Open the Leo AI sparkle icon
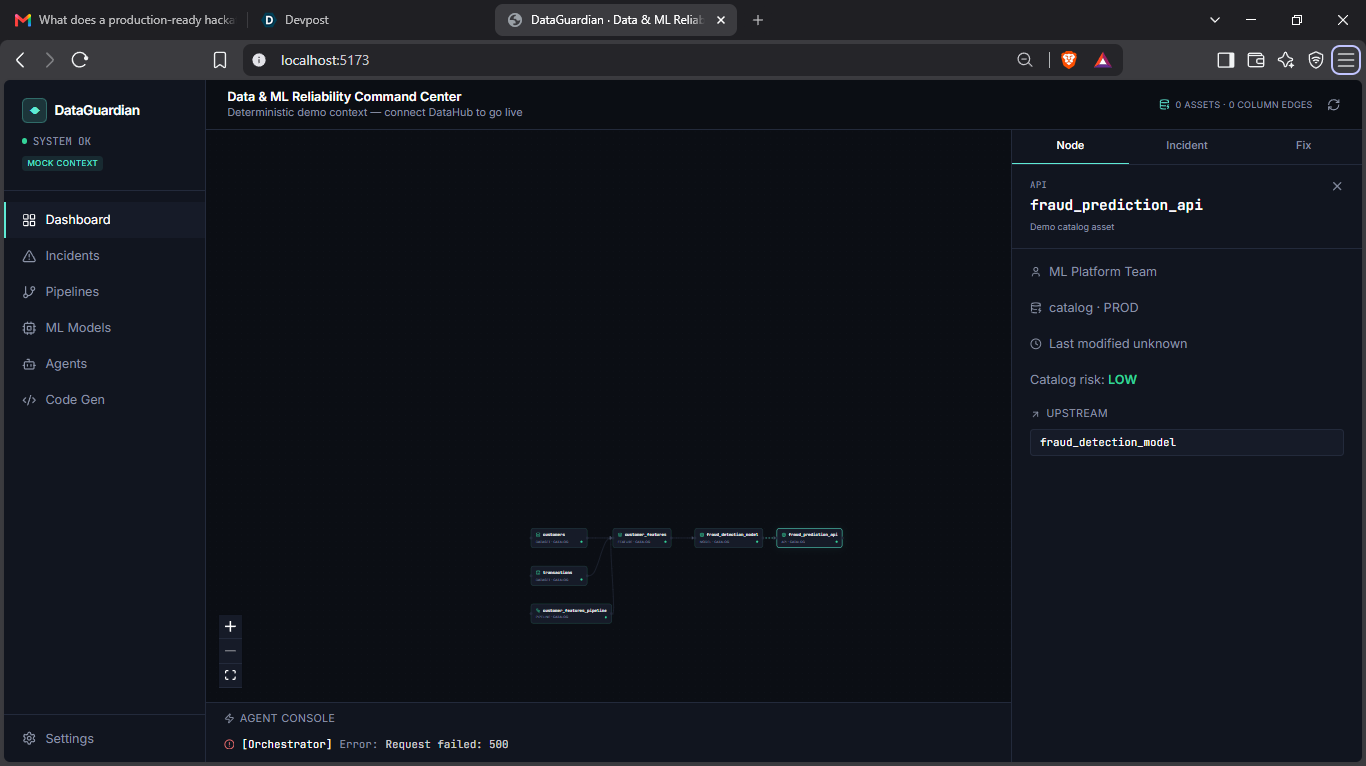 click(1286, 60)
